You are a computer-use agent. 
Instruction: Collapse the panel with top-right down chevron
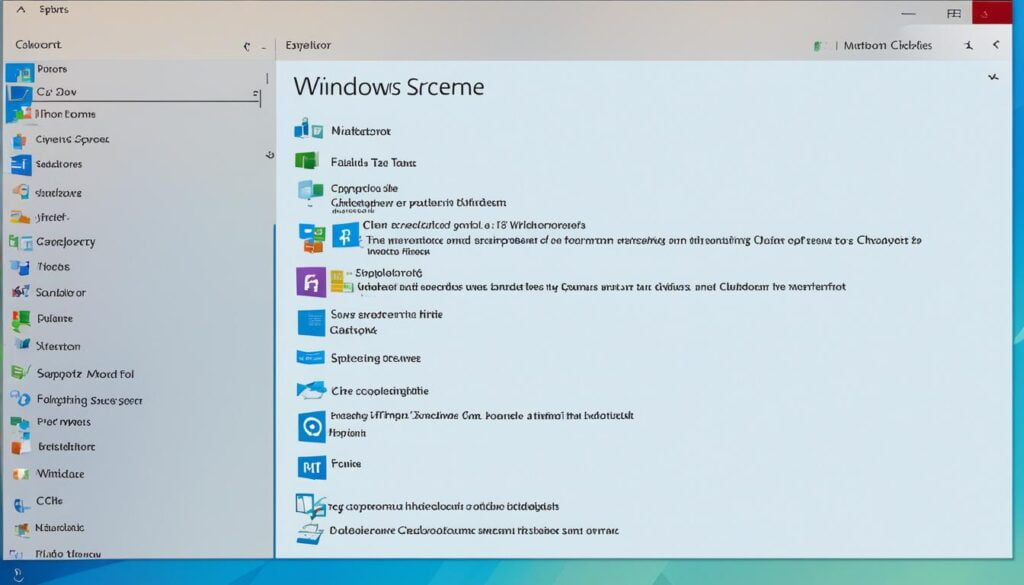993,77
